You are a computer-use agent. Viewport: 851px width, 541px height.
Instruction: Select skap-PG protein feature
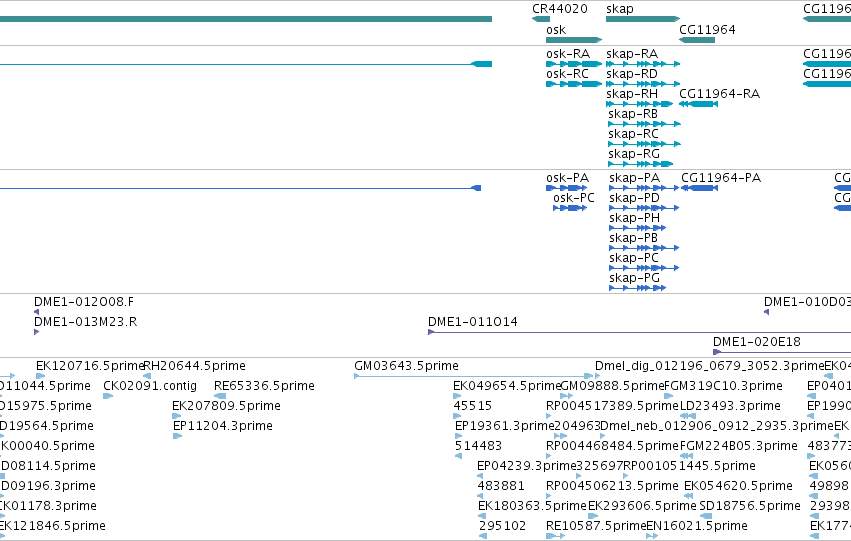[x=637, y=288]
